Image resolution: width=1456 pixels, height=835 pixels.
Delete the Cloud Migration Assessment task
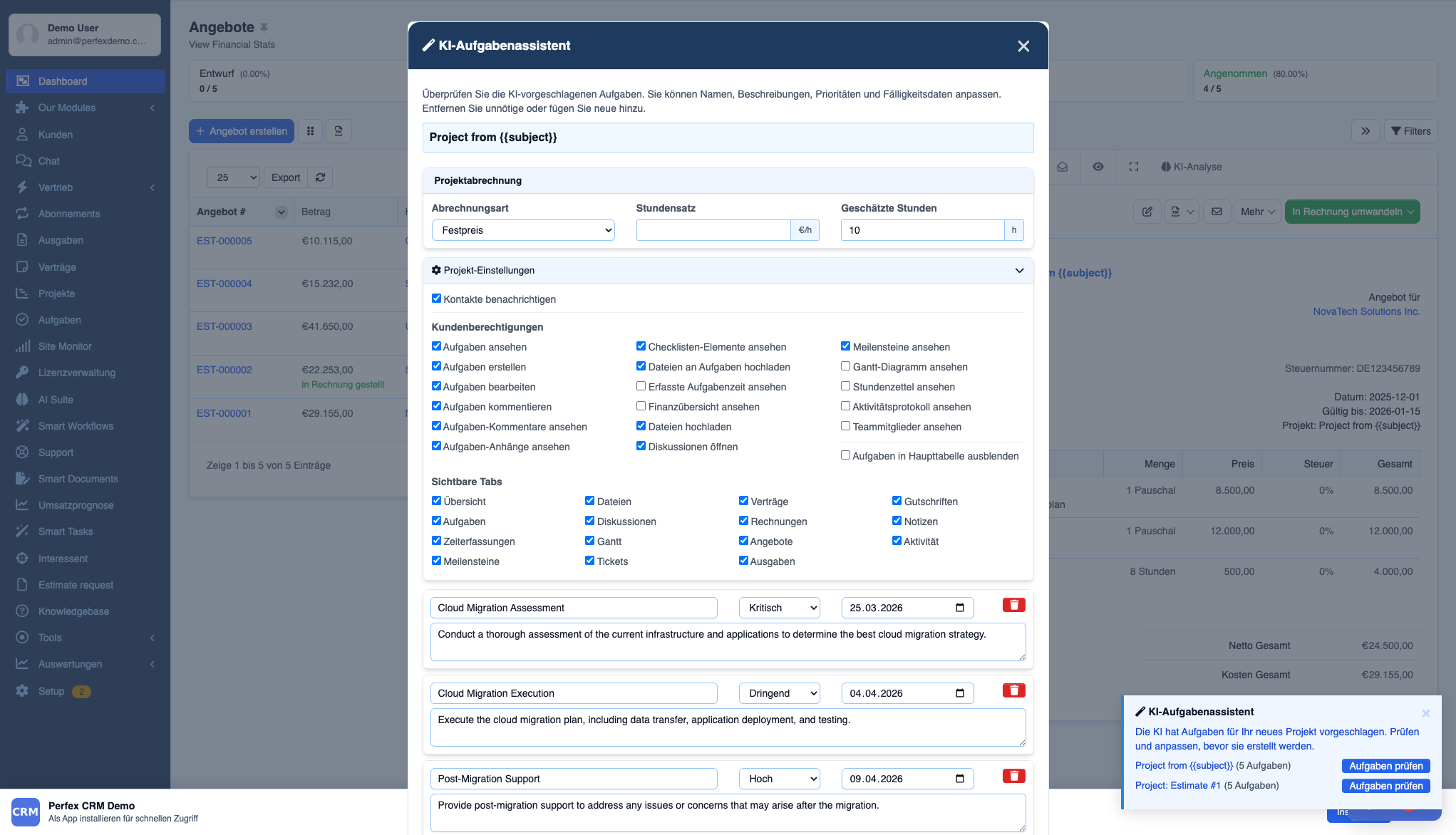point(1013,605)
